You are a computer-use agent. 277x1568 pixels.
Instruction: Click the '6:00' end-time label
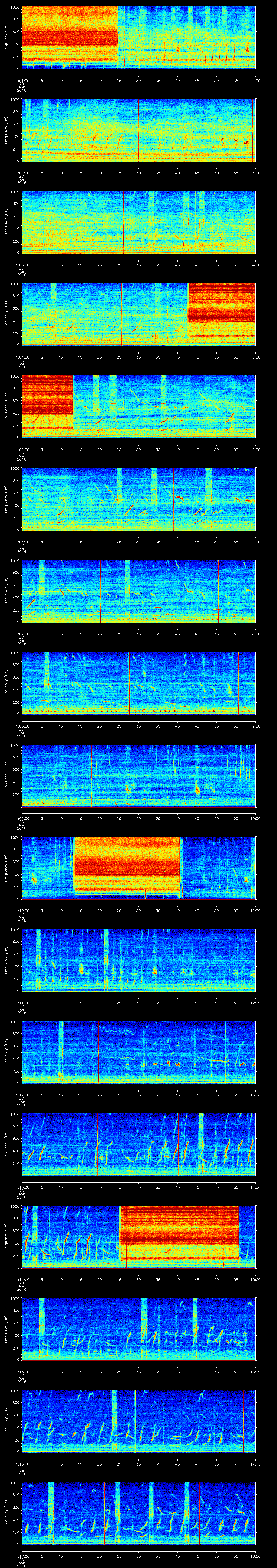(x=256, y=449)
